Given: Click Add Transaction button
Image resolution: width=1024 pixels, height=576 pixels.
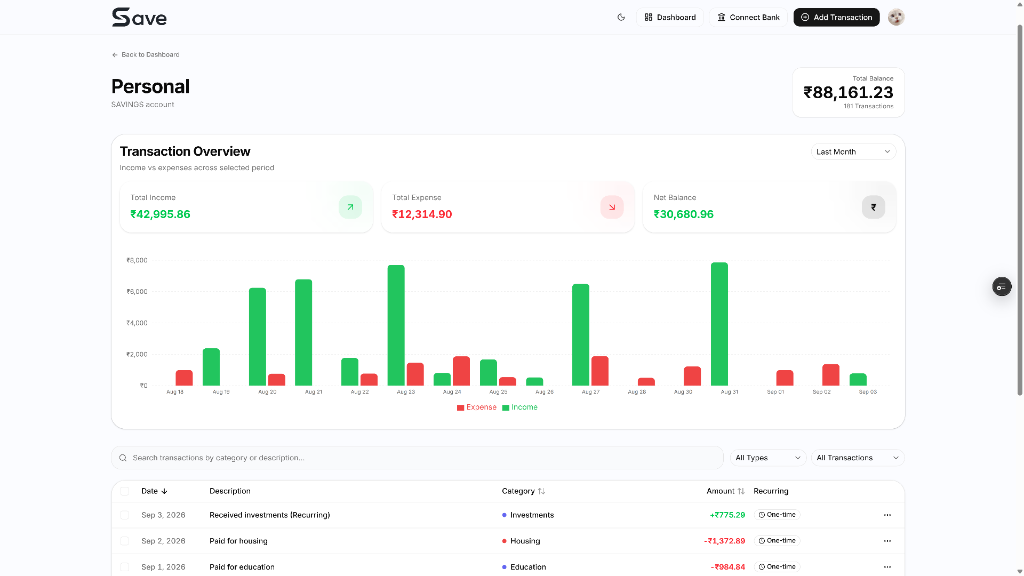Looking at the screenshot, I should pos(837,17).
